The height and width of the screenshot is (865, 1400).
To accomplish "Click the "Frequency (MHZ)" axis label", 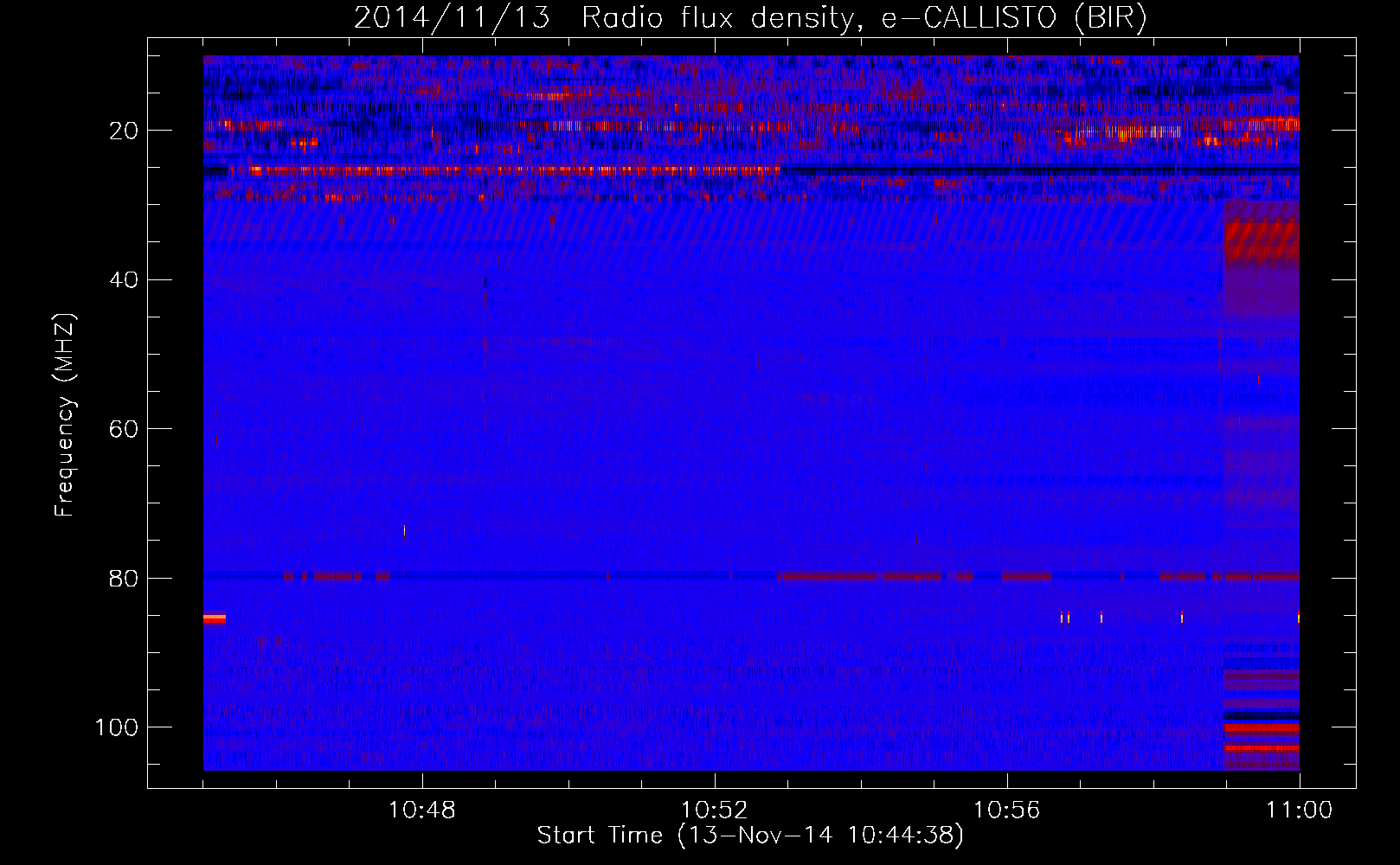I will (65, 415).
